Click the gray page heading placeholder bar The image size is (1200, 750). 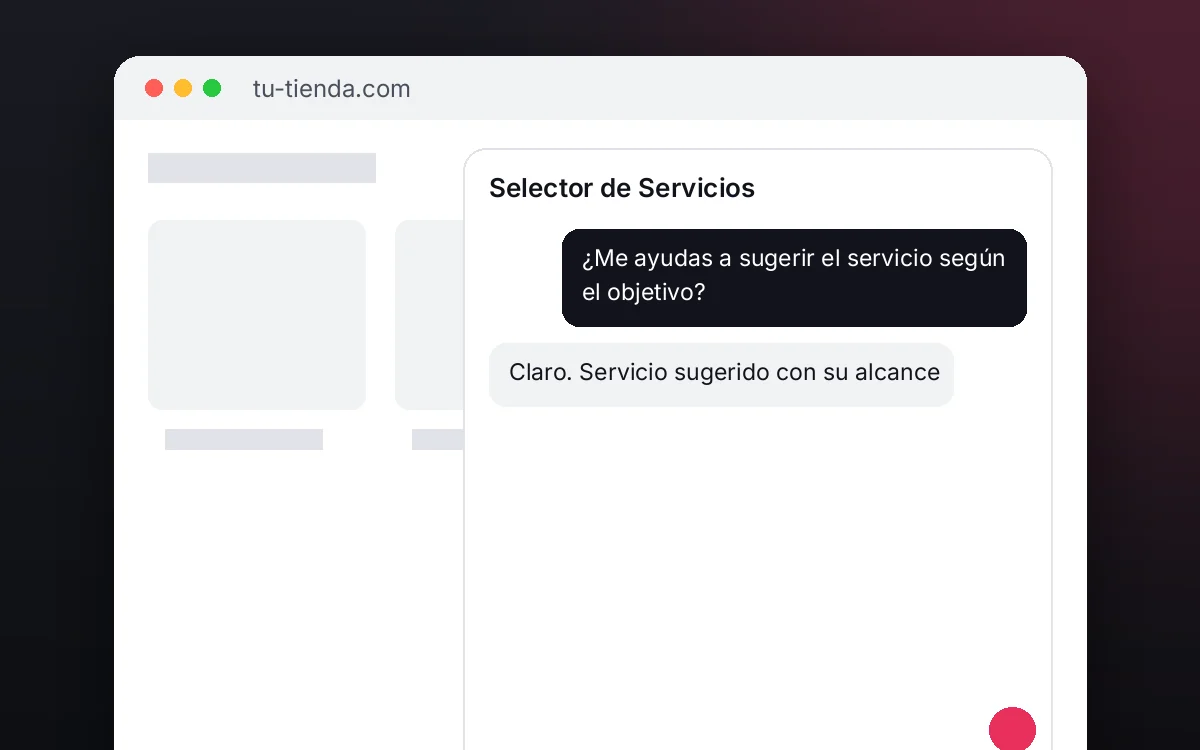click(x=262, y=168)
